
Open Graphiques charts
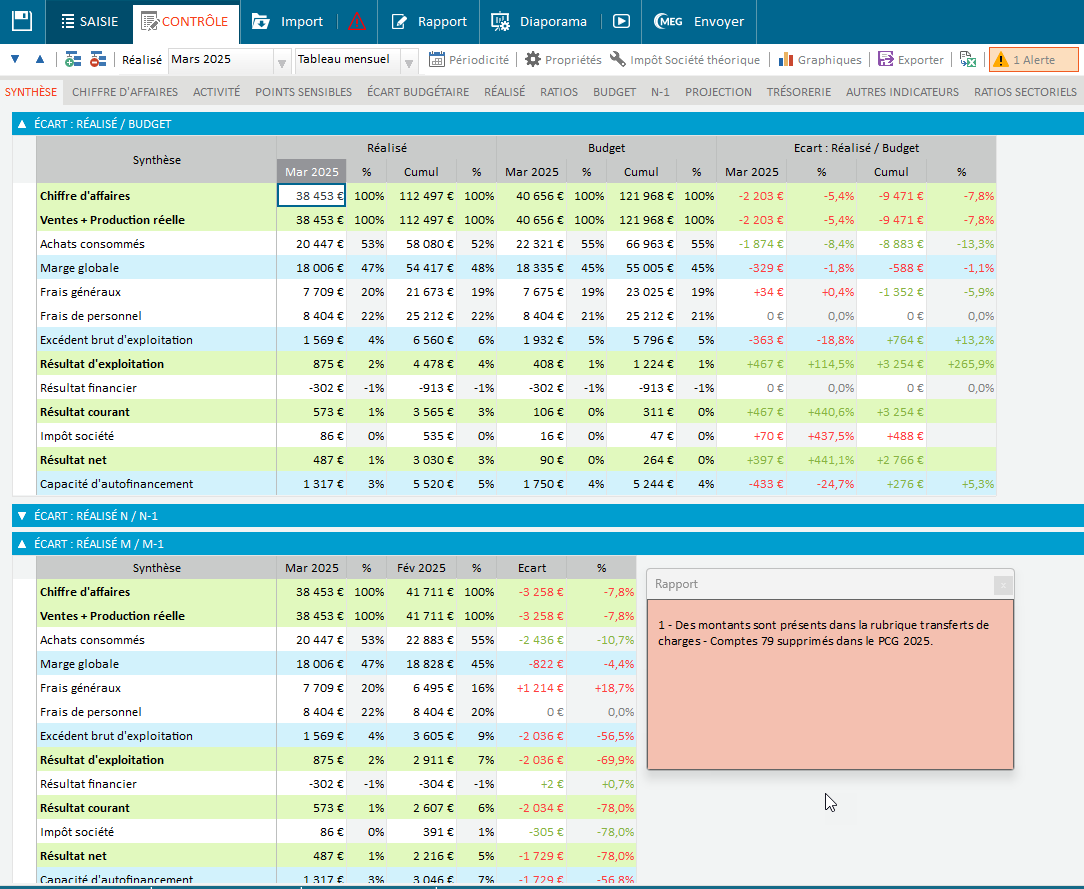point(820,60)
